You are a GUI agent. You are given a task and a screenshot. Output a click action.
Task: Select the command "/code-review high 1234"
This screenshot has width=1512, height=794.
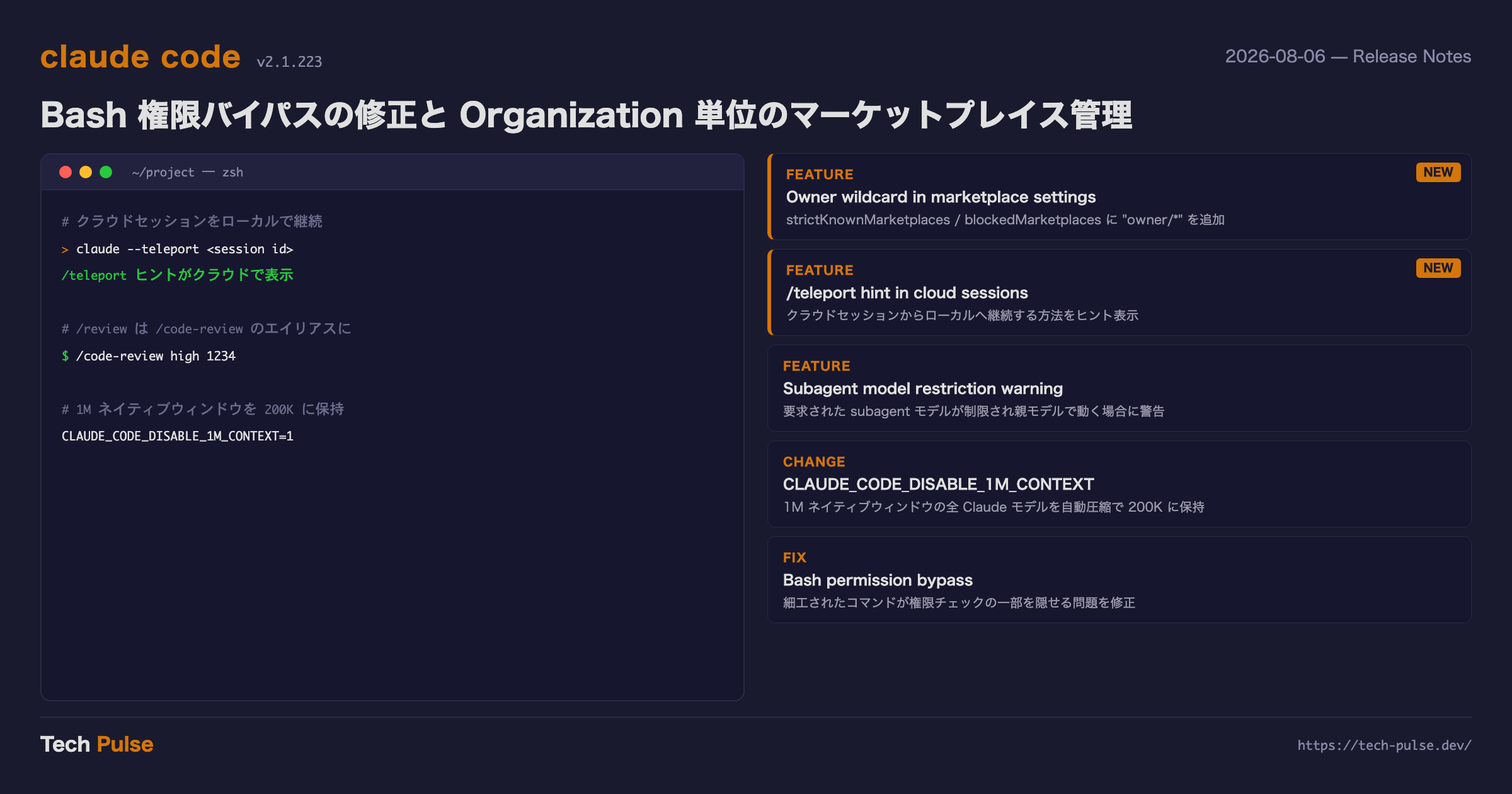tap(156, 356)
